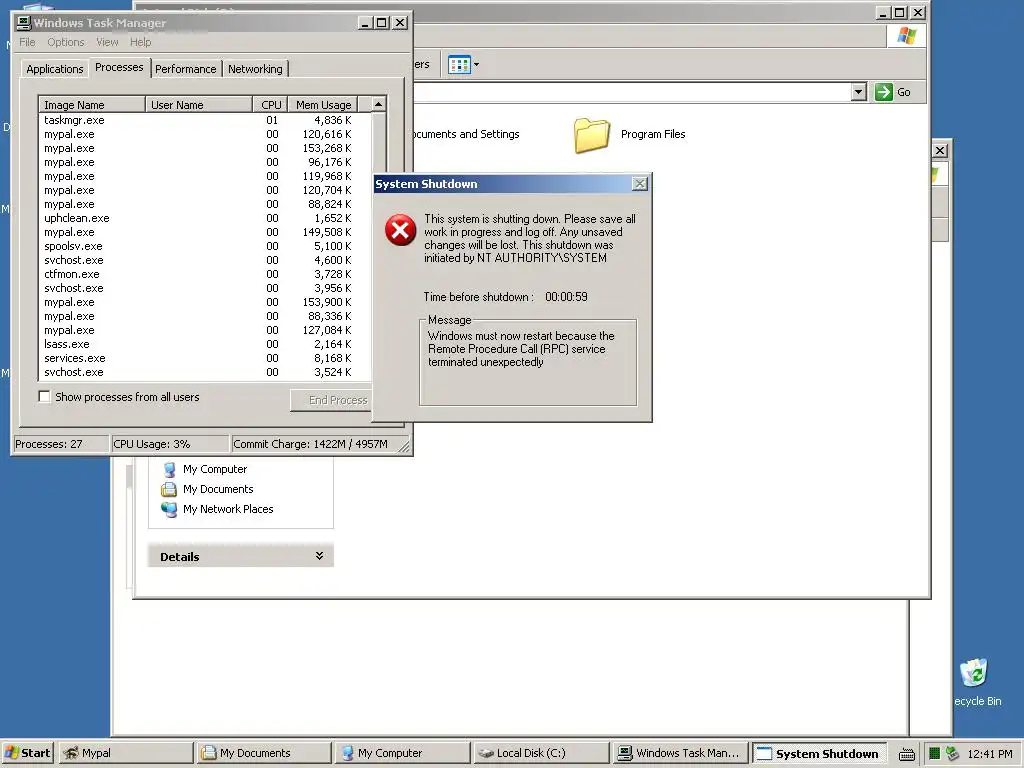This screenshot has height=768, width=1024.
Task: Click the keyboard icon in the taskbar
Action: tap(906, 754)
